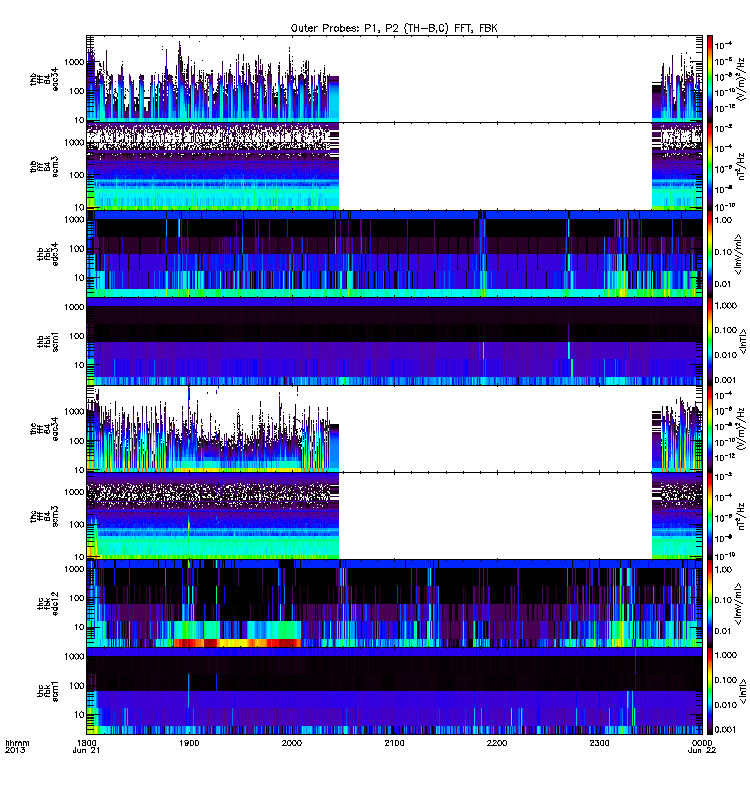
Task: Click the '<|nT|>' unit label of thc scm1 color bar
Action: click(743, 691)
